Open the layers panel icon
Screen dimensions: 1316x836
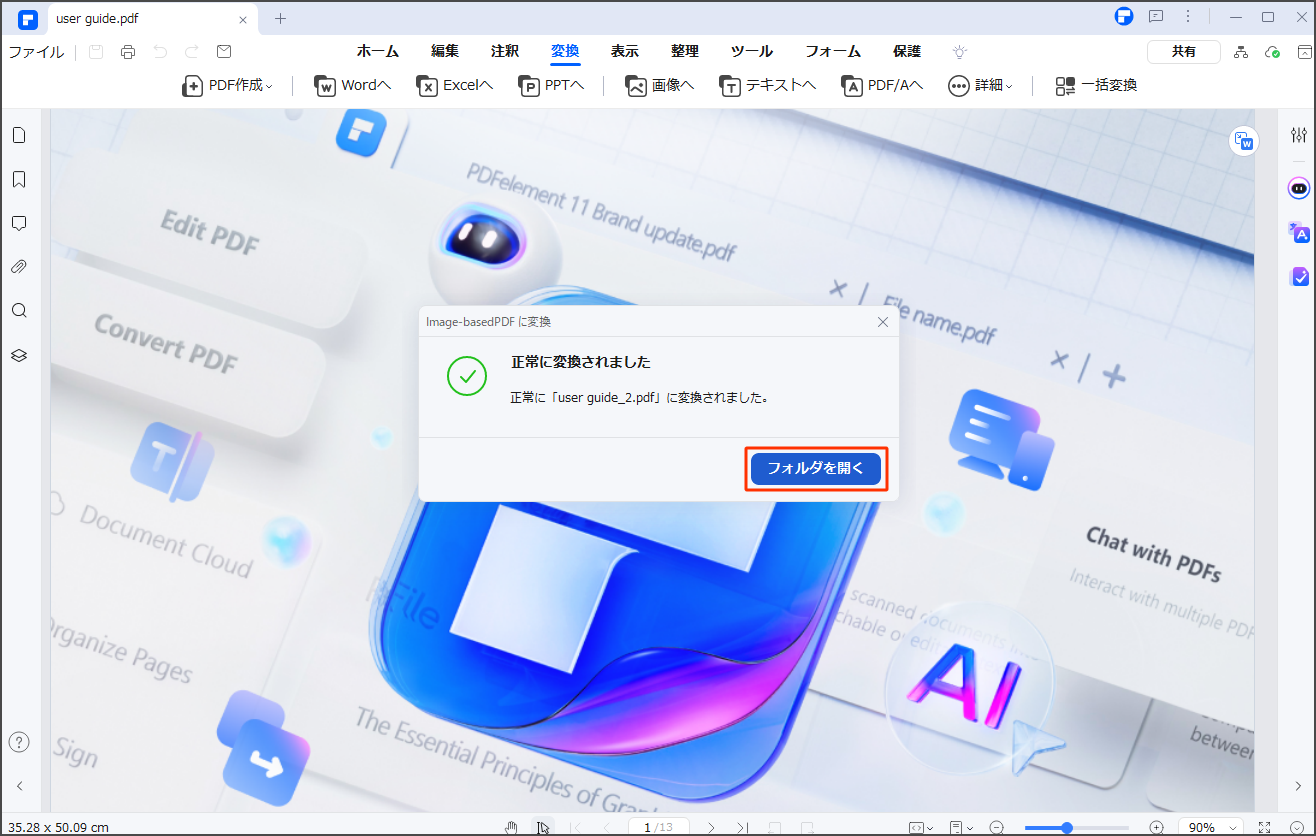pos(19,355)
